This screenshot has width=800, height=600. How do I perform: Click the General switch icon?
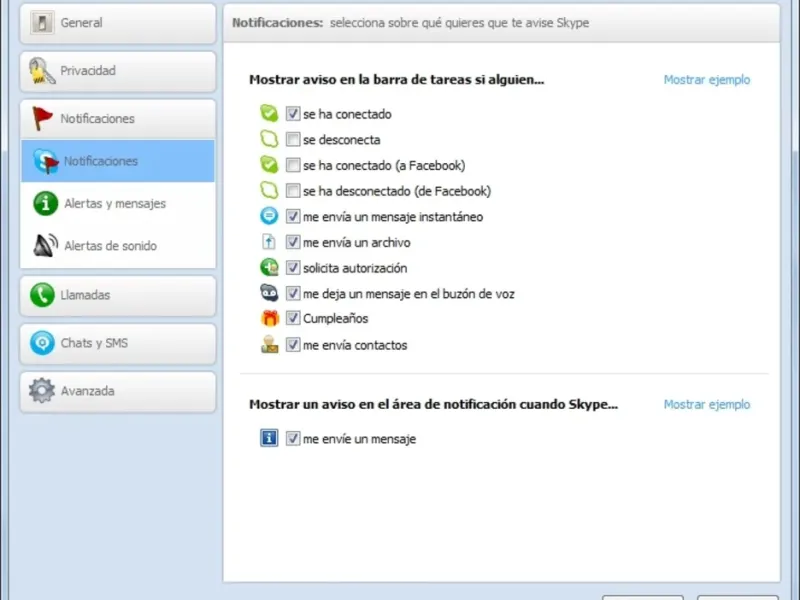coord(42,23)
